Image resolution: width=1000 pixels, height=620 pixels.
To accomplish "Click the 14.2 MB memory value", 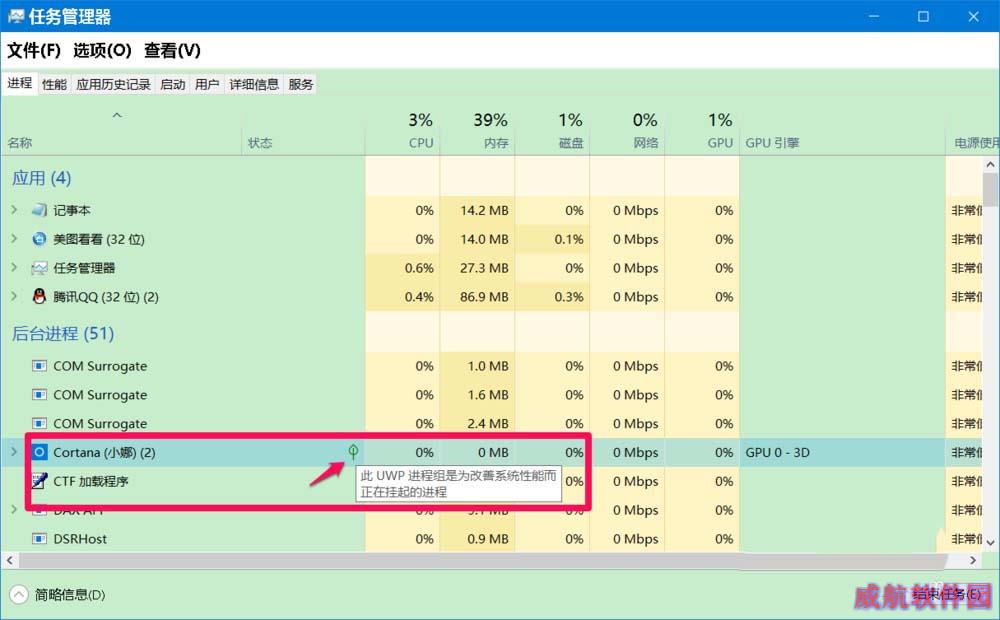I will pos(484,210).
